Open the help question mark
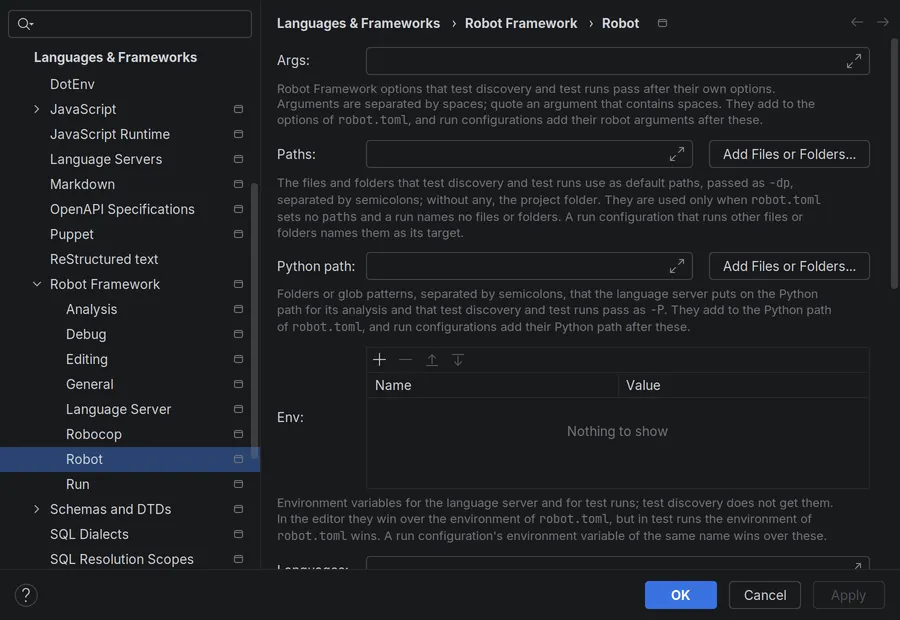Image resolution: width=900 pixels, height=620 pixels. (26, 595)
